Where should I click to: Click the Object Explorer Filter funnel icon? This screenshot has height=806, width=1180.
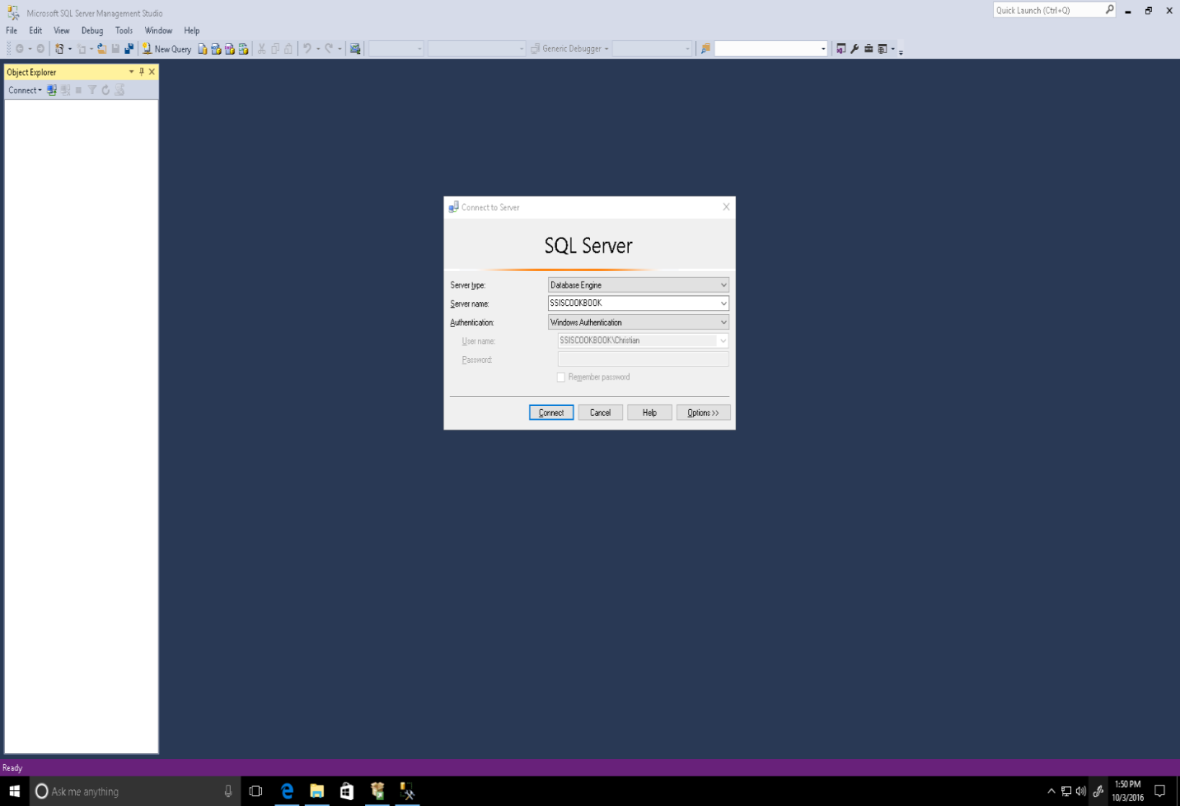pyautogui.click(x=92, y=90)
